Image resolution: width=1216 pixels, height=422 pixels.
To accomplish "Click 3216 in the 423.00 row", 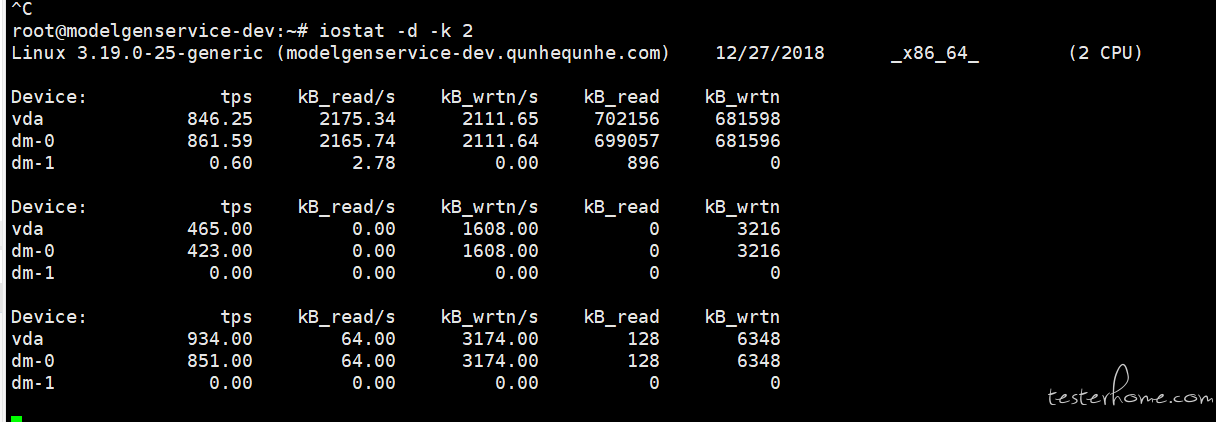I will [759, 251].
